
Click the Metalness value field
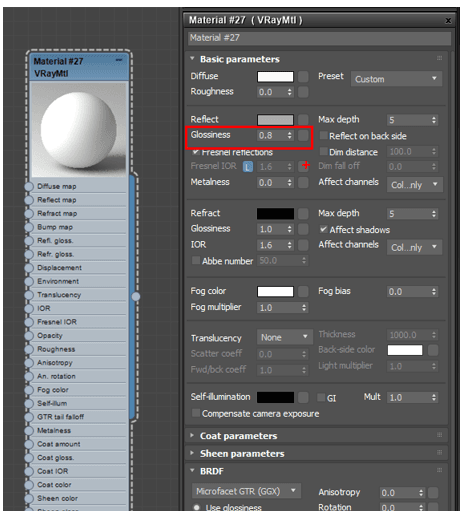point(272,183)
